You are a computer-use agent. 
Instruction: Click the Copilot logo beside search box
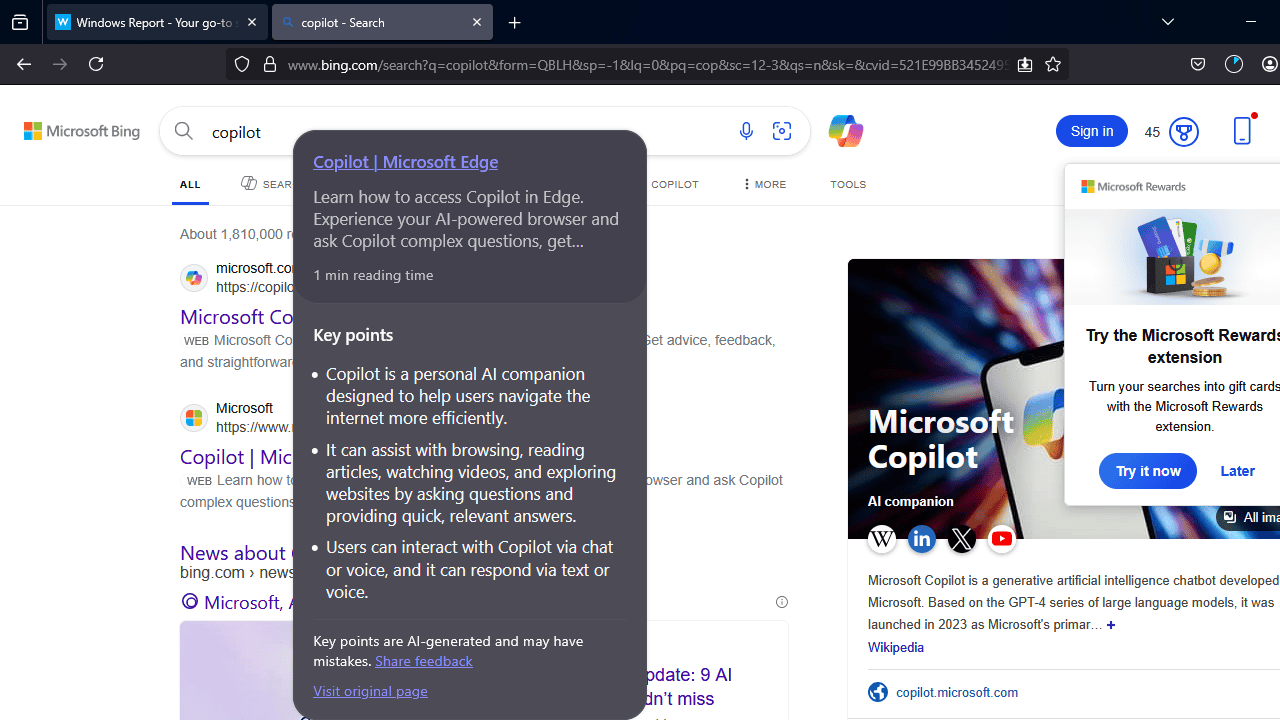pos(845,131)
